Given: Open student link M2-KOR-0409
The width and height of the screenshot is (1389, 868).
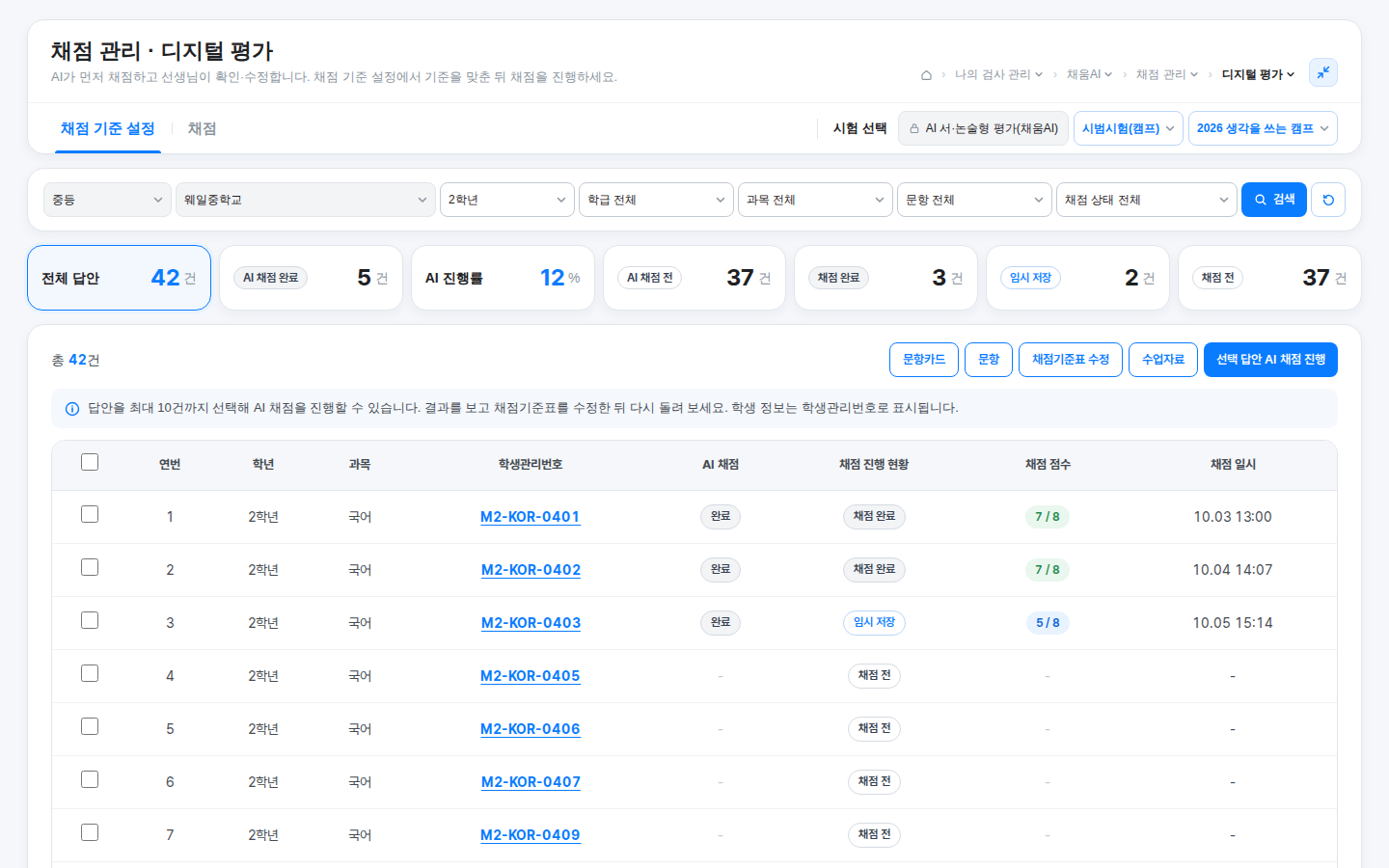Looking at the screenshot, I should click(531, 835).
